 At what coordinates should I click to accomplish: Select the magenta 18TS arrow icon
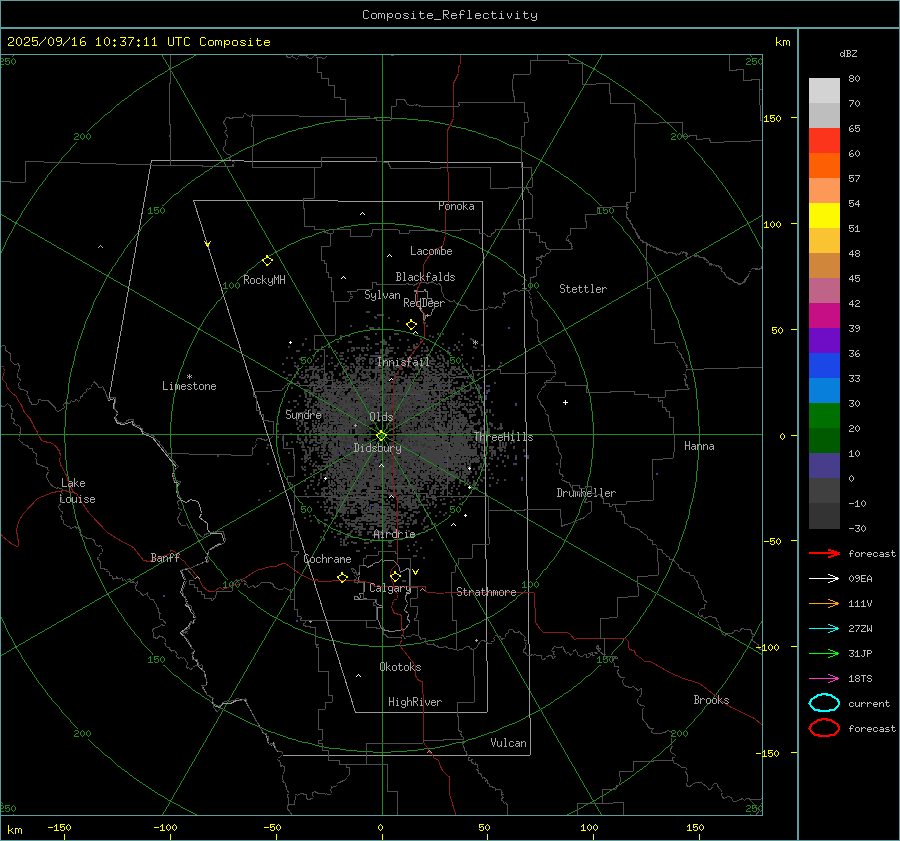click(x=824, y=678)
